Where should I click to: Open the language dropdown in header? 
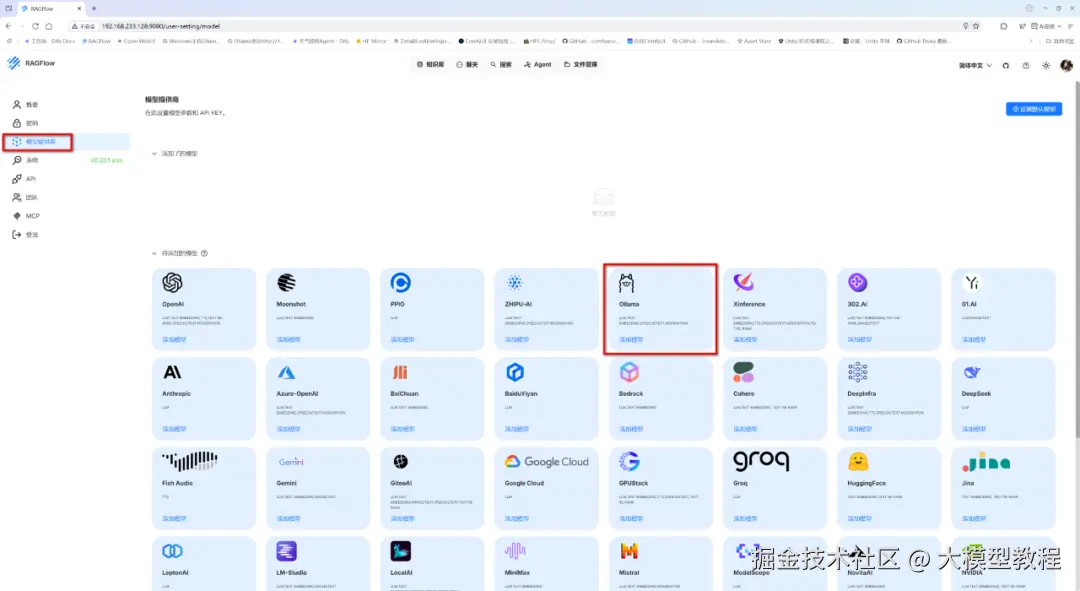click(x=975, y=65)
